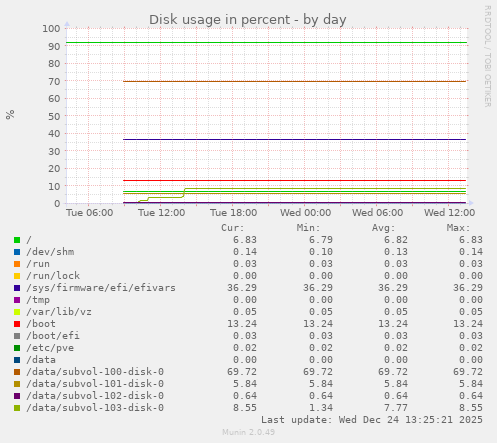Click the Min value 0.10 for /dev/shm
The width and height of the screenshot is (497, 443).
(321, 252)
